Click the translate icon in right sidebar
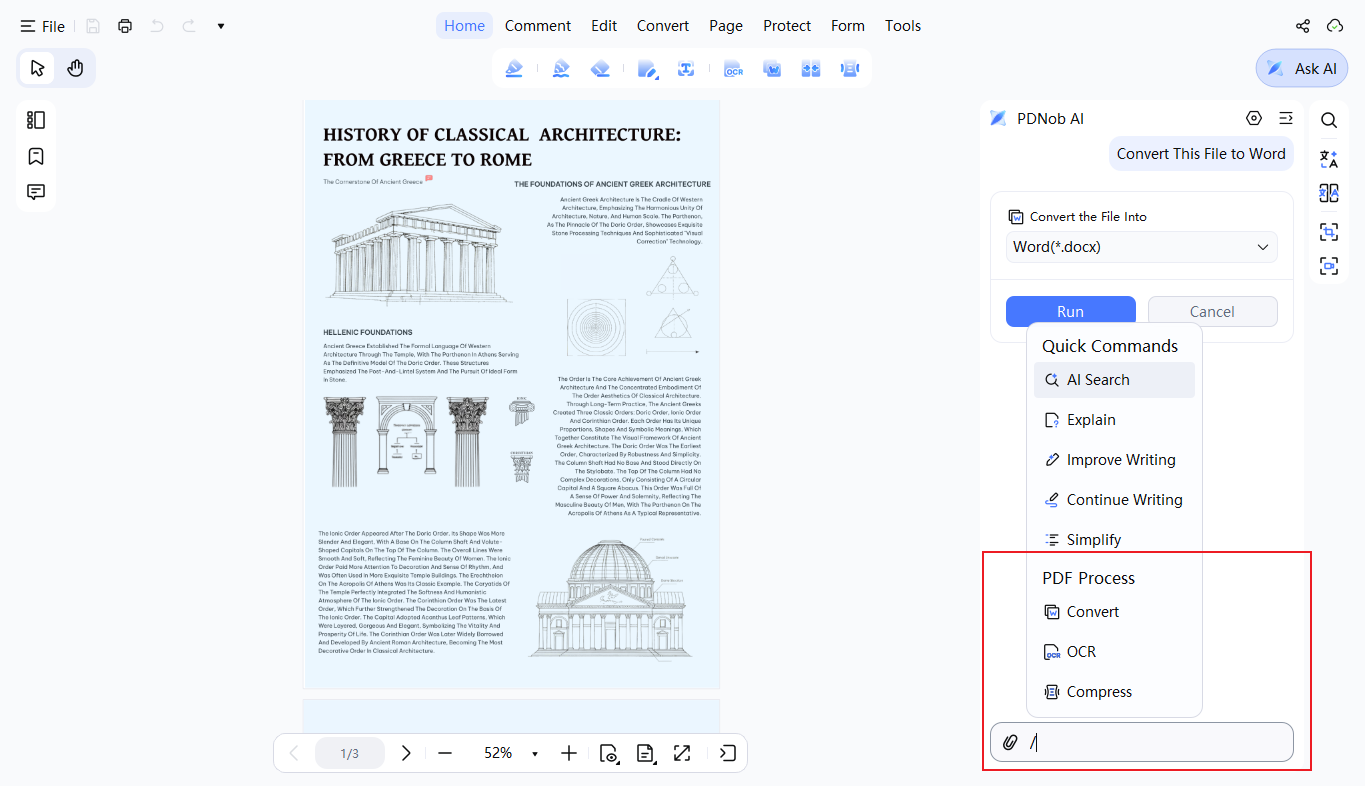This screenshot has height=786, width=1365. [x=1328, y=158]
